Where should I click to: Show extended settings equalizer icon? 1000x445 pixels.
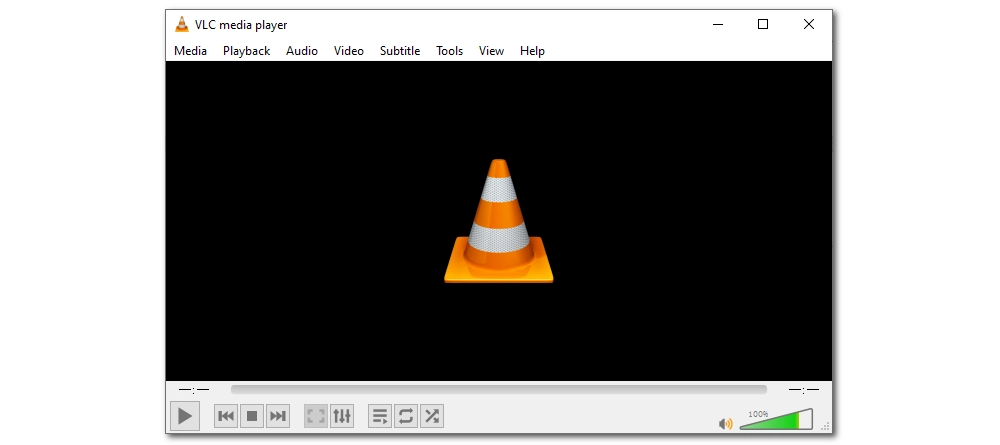[342, 416]
